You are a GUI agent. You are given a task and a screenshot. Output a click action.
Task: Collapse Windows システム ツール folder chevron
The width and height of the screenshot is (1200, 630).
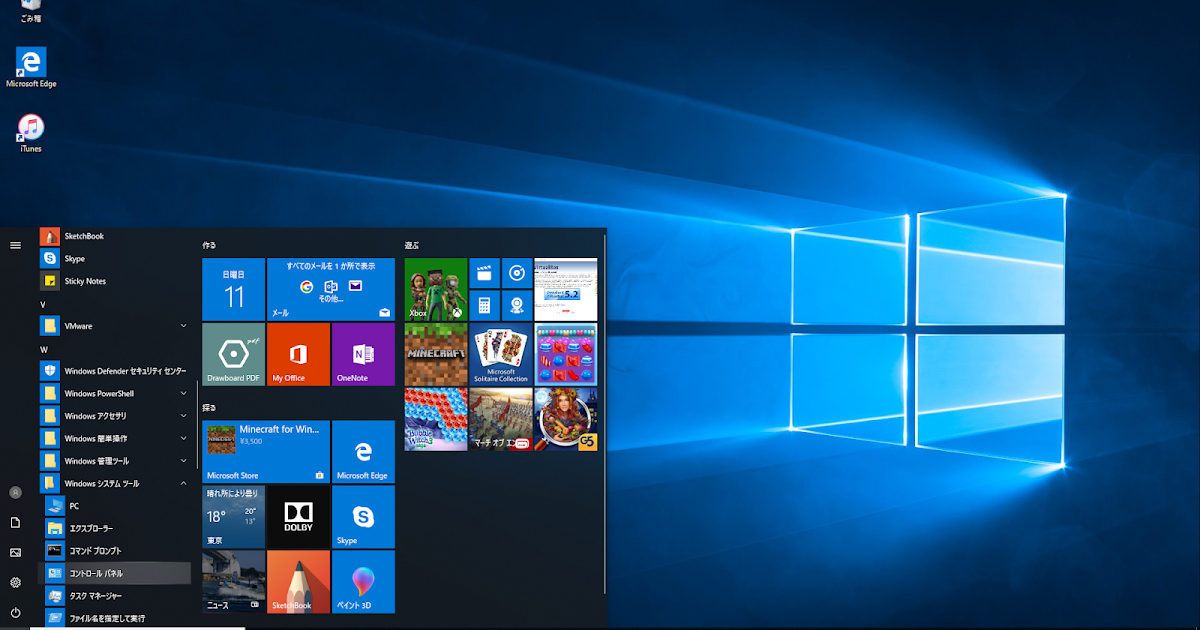point(183,483)
